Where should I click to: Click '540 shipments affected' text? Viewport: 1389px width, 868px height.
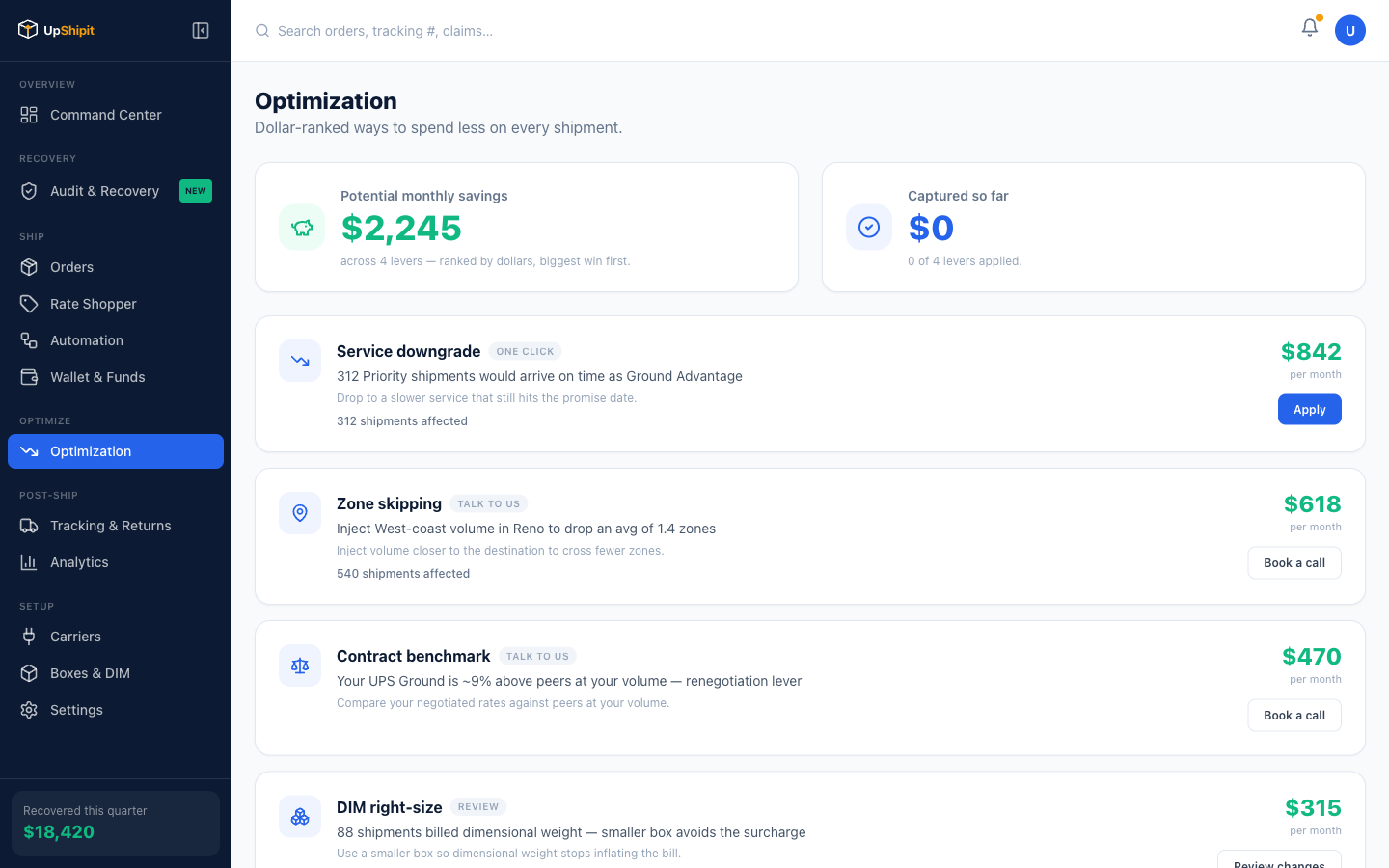tap(403, 574)
